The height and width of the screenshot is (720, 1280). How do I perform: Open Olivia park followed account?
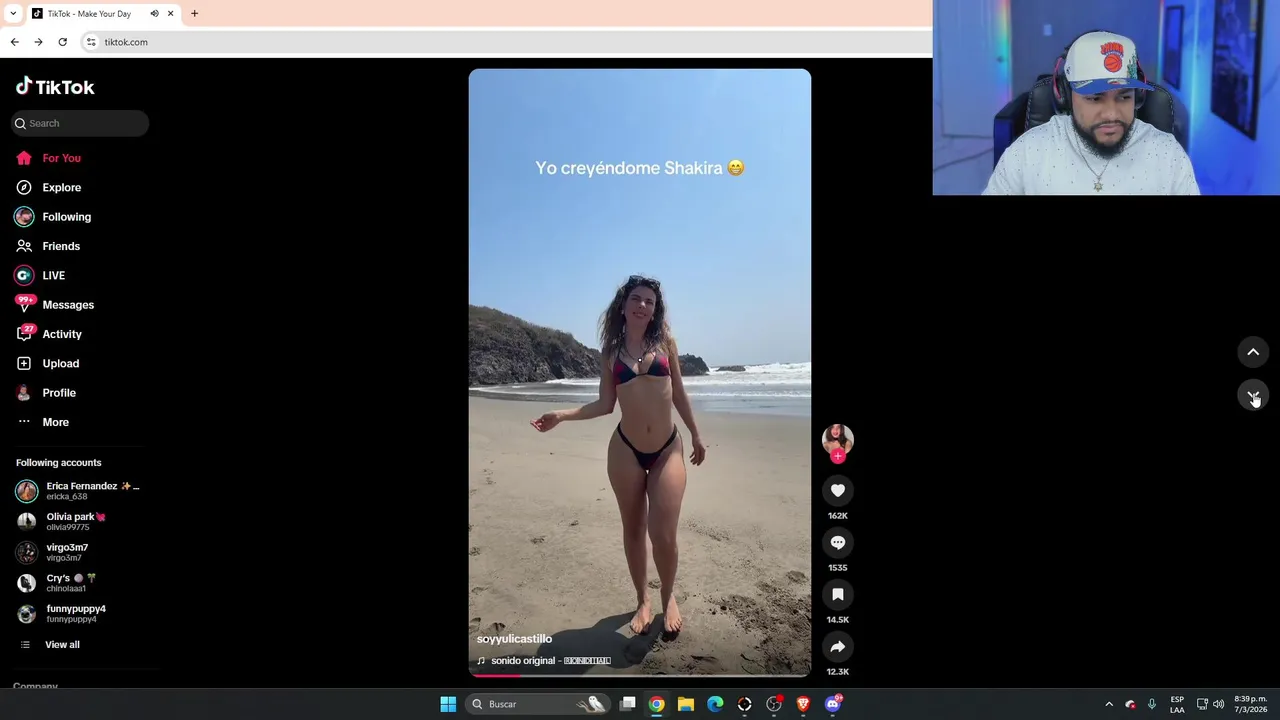click(x=62, y=521)
